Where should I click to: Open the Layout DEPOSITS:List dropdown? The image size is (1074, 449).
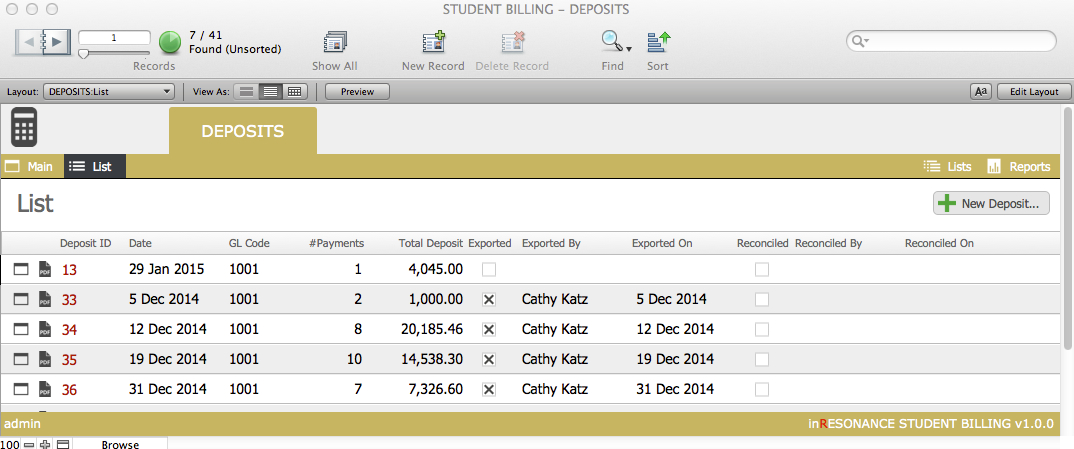click(109, 92)
